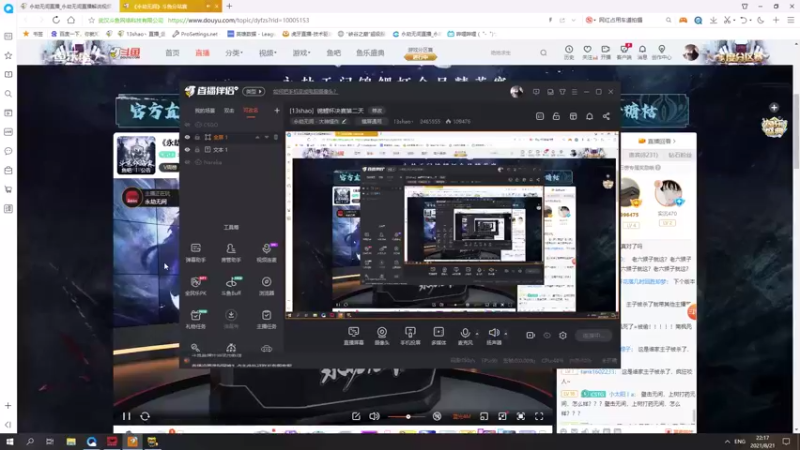
Task: Toggle visibility of the 文本1 source
Action: 187,149
